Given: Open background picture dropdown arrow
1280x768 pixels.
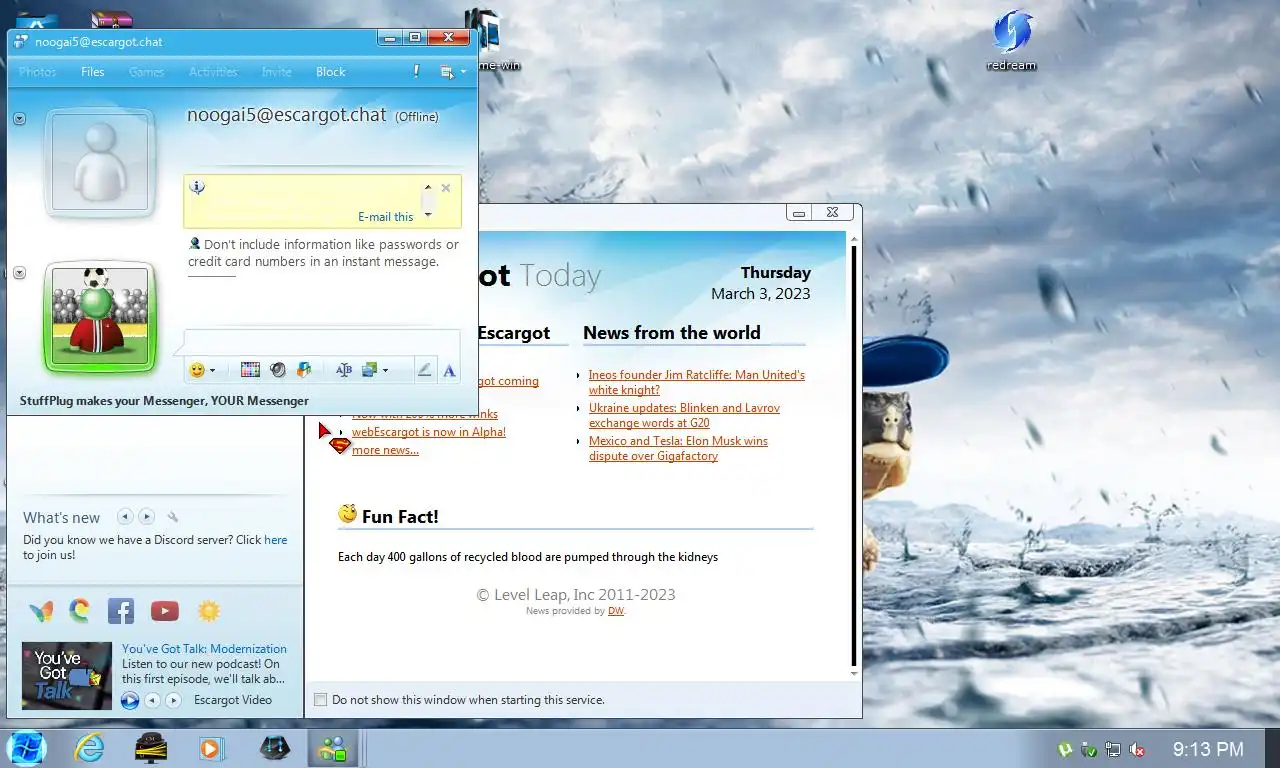Looking at the screenshot, I should click(385, 371).
